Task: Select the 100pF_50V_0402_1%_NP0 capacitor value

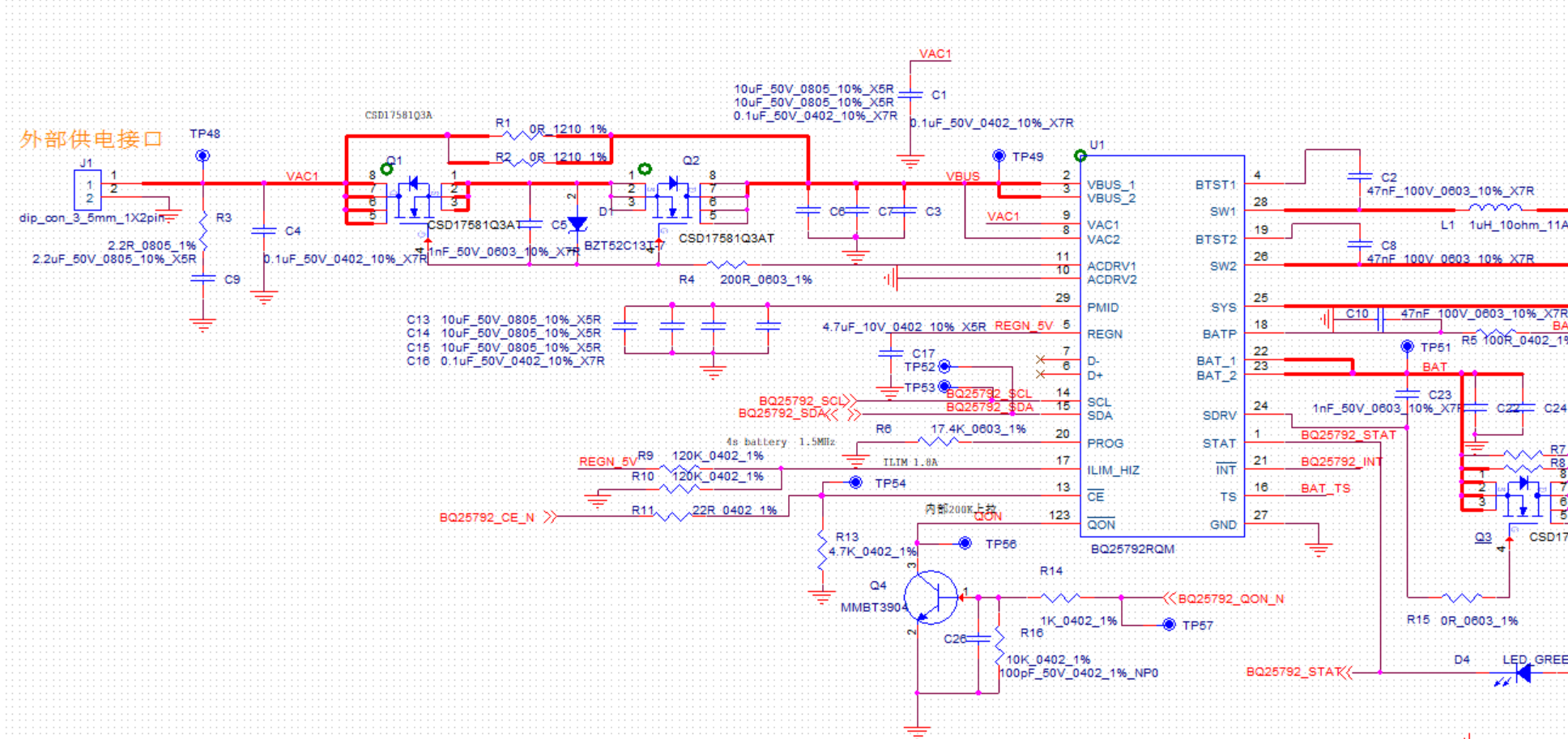Action: point(1078,673)
